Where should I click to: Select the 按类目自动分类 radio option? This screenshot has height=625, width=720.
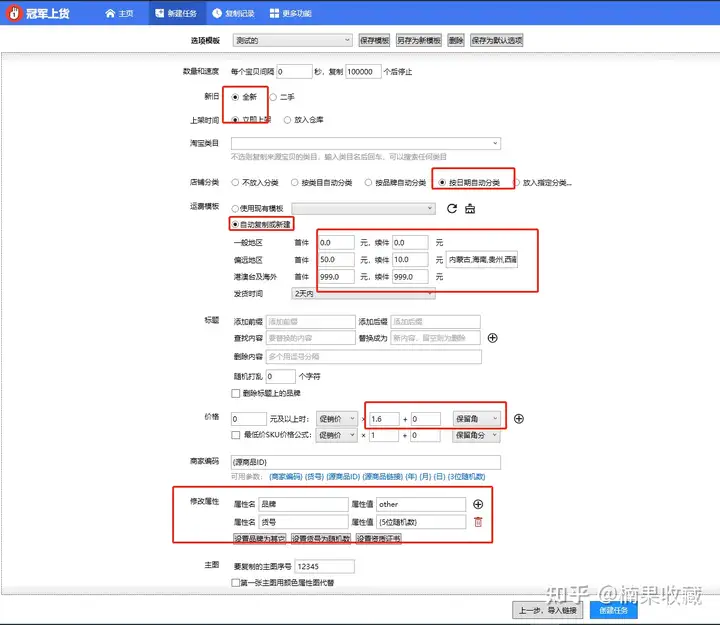pyautogui.click(x=294, y=182)
